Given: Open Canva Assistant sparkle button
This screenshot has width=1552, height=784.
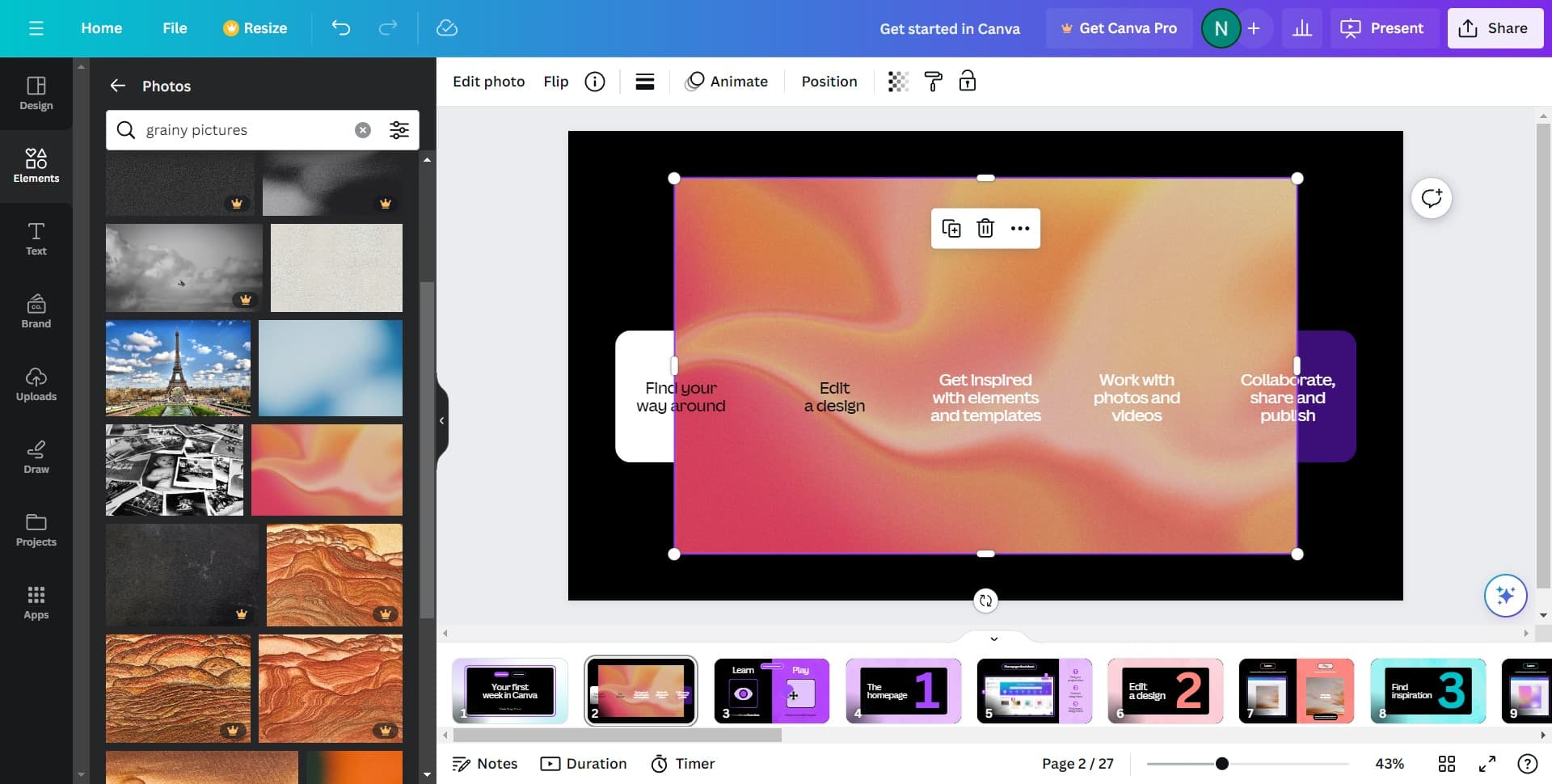Looking at the screenshot, I should [1504, 596].
